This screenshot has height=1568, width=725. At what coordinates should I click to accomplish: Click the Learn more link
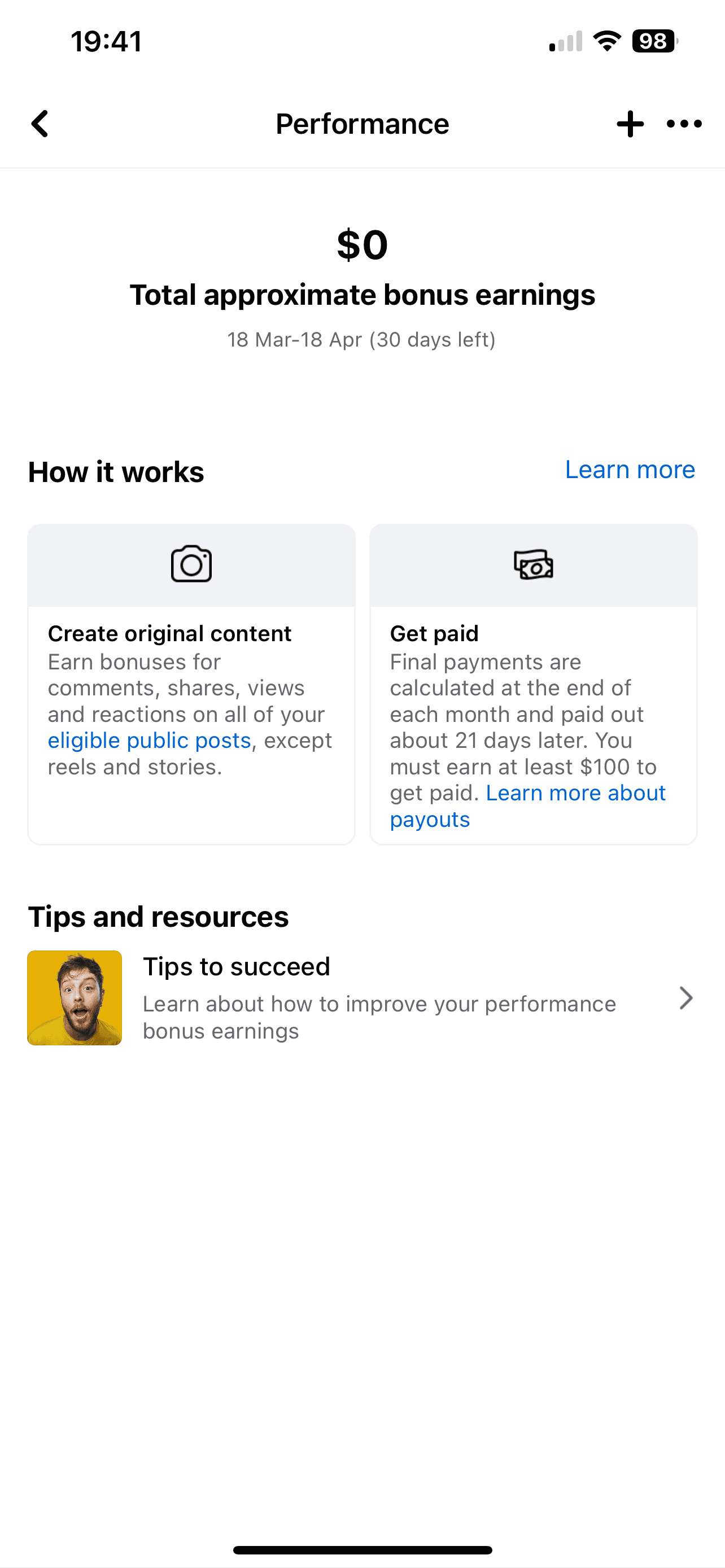[630, 469]
